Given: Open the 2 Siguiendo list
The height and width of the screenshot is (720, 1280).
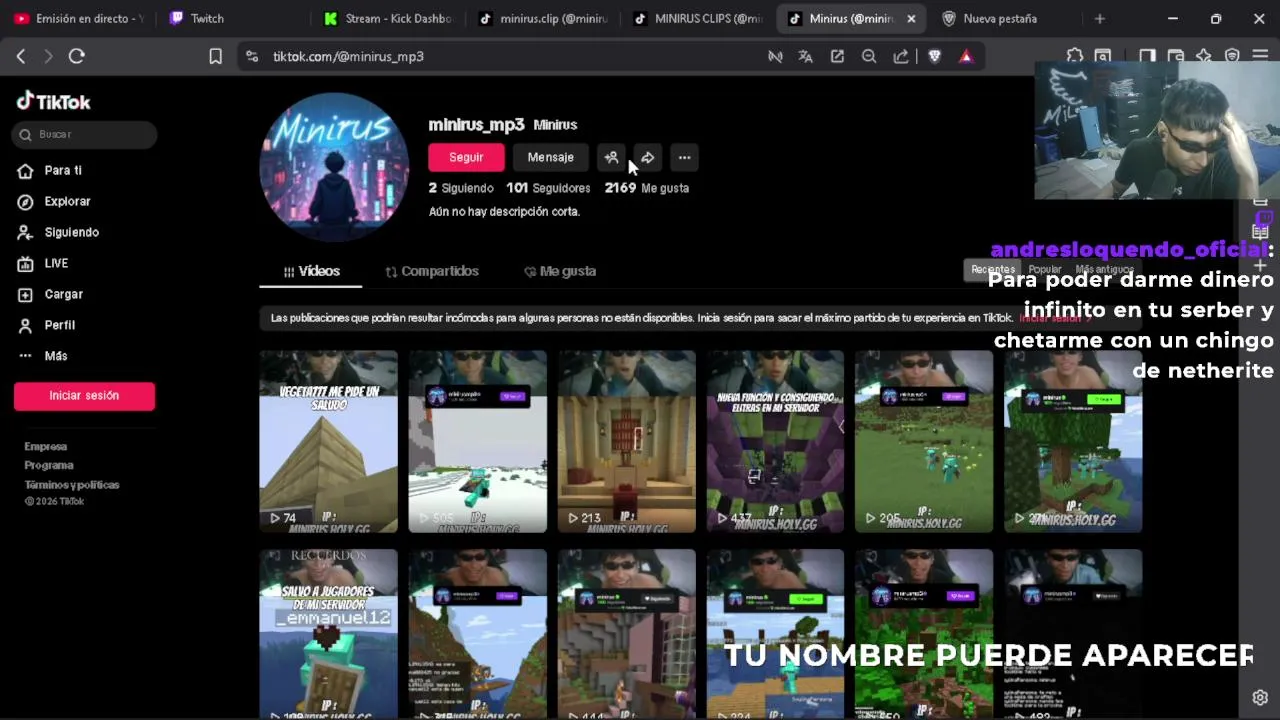Looking at the screenshot, I should pyautogui.click(x=461, y=188).
